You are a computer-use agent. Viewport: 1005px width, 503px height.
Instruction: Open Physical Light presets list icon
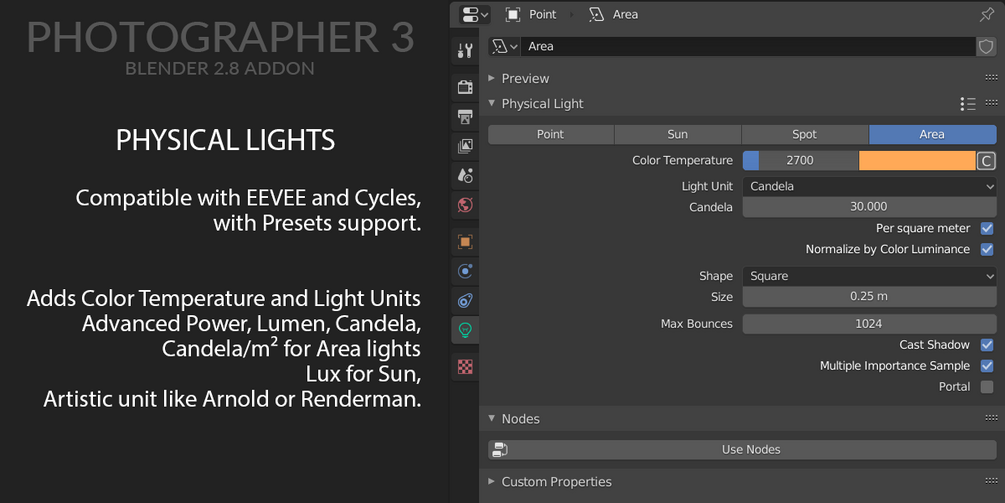coord(968,104)
